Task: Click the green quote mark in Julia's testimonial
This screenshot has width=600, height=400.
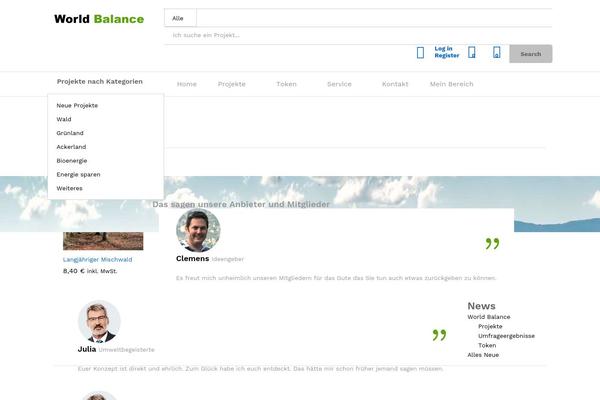Action: coord(439,335)
